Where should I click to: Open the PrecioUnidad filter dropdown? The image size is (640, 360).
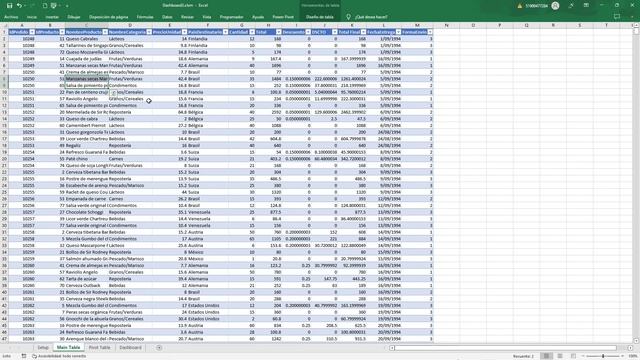[184, 32]
